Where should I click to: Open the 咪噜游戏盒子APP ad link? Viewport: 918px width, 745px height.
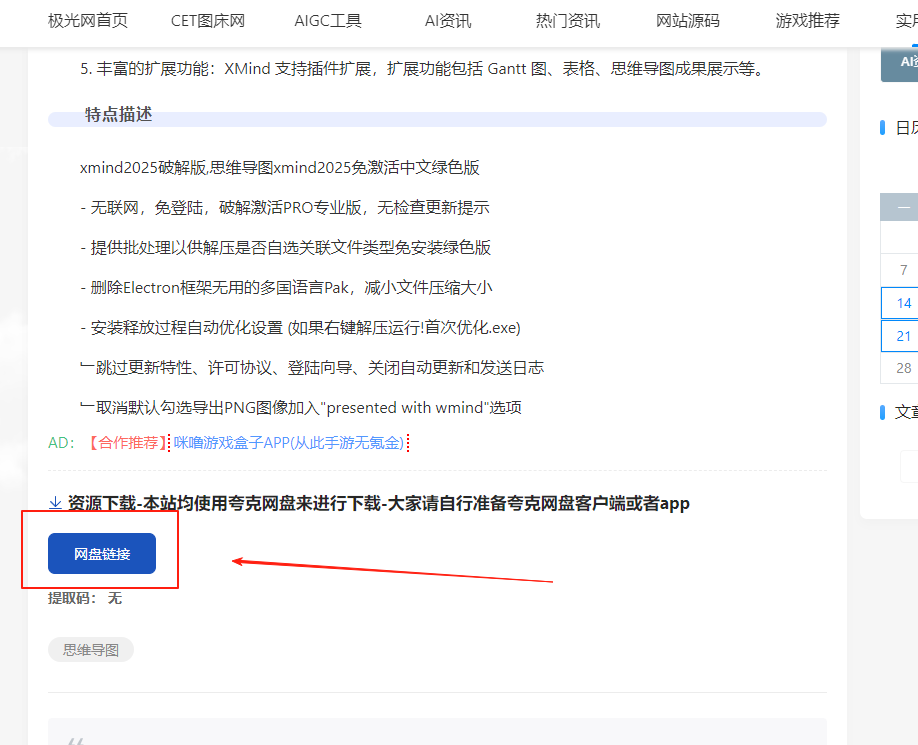[x=289, y=442]
